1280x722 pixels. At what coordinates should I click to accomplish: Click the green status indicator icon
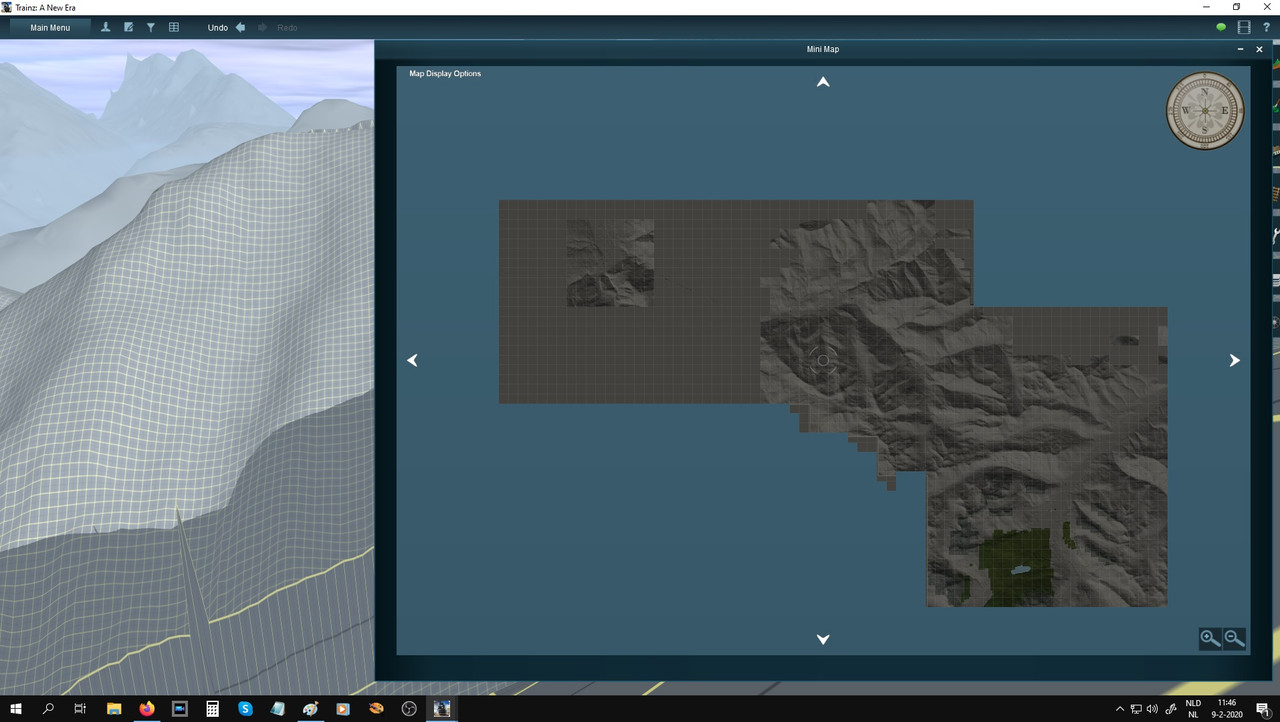[1221, 28]
